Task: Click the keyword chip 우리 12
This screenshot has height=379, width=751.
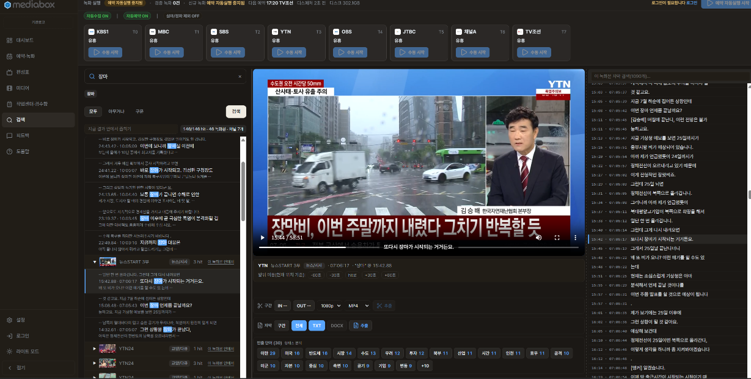Action: pos(392,353)
